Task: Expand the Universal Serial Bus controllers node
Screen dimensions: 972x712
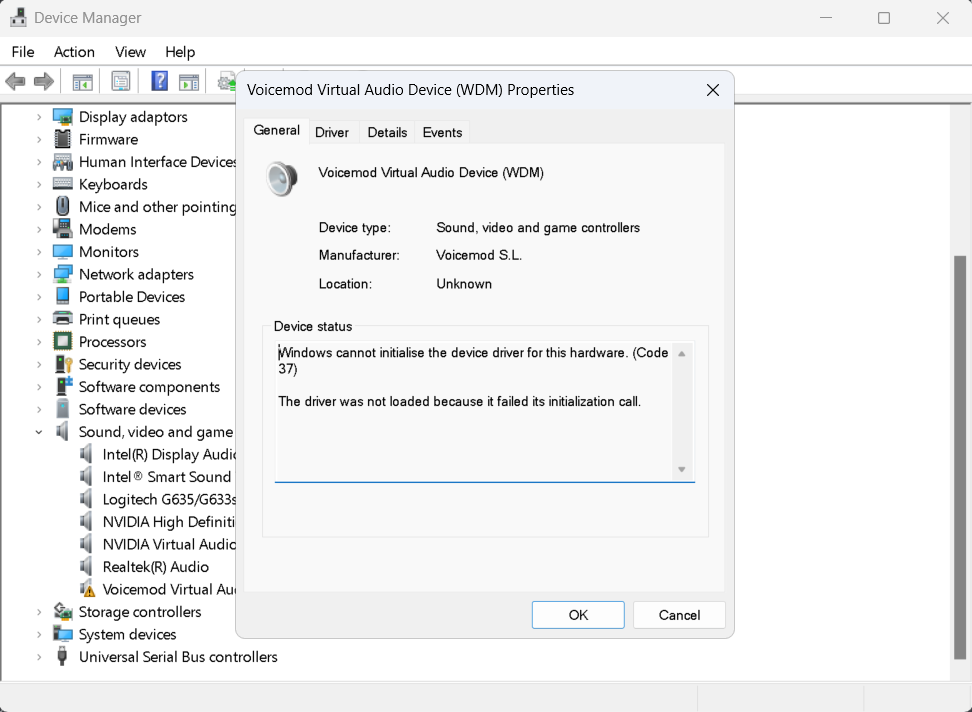Action: pos(39,657)
